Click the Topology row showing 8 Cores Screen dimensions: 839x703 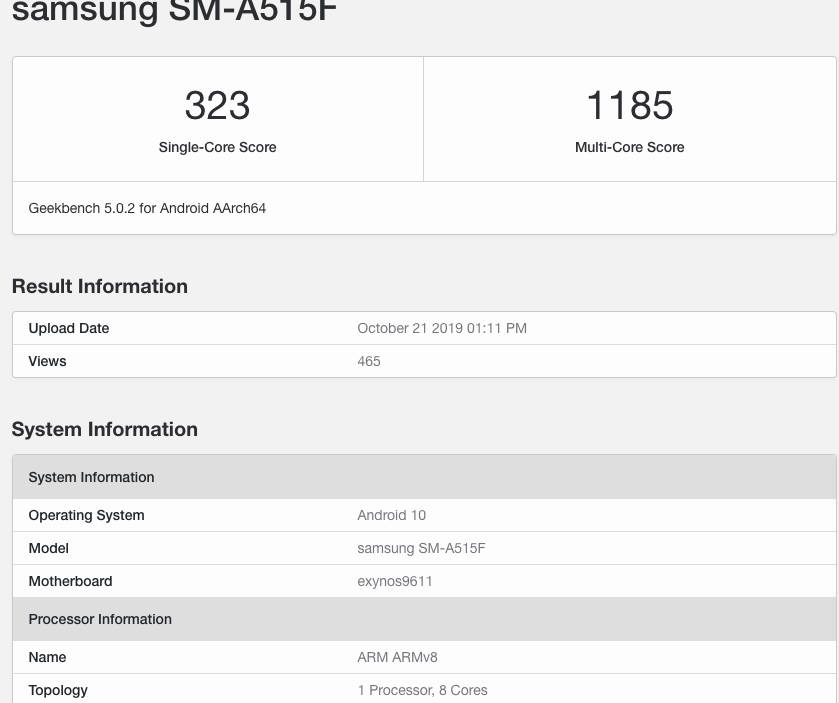(423, 690)
